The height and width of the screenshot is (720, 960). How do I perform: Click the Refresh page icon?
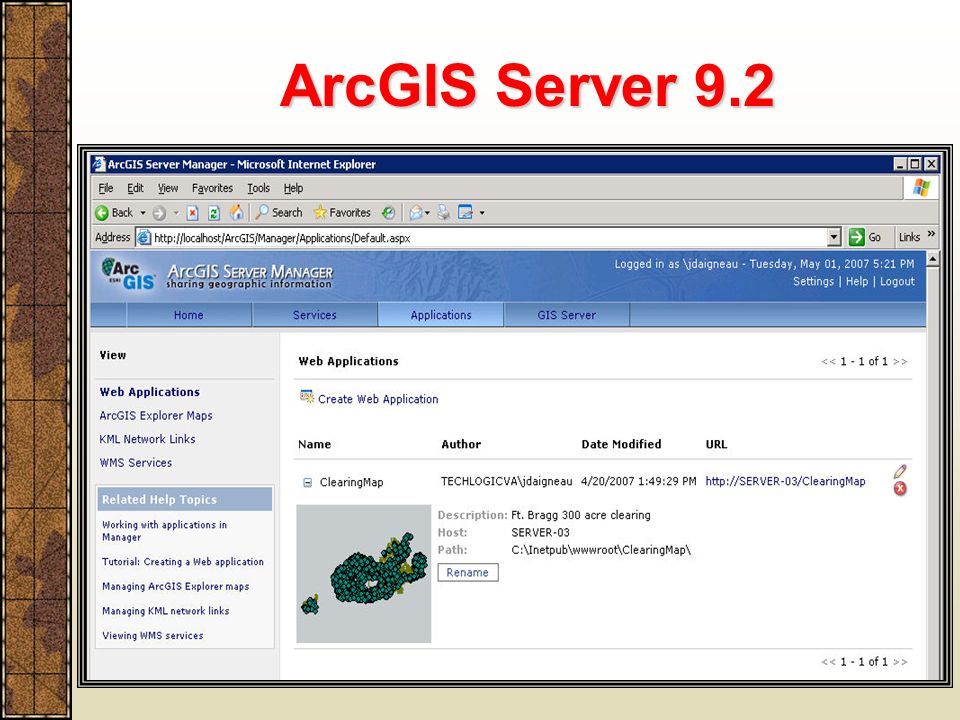click(x=214, y=213)
